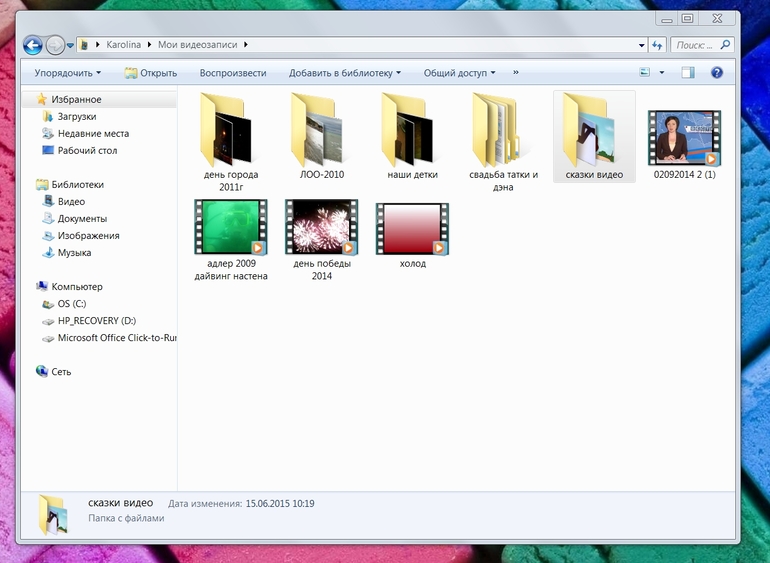
Task: Open the Help question mark icon
Action: (x=716, y=73)
